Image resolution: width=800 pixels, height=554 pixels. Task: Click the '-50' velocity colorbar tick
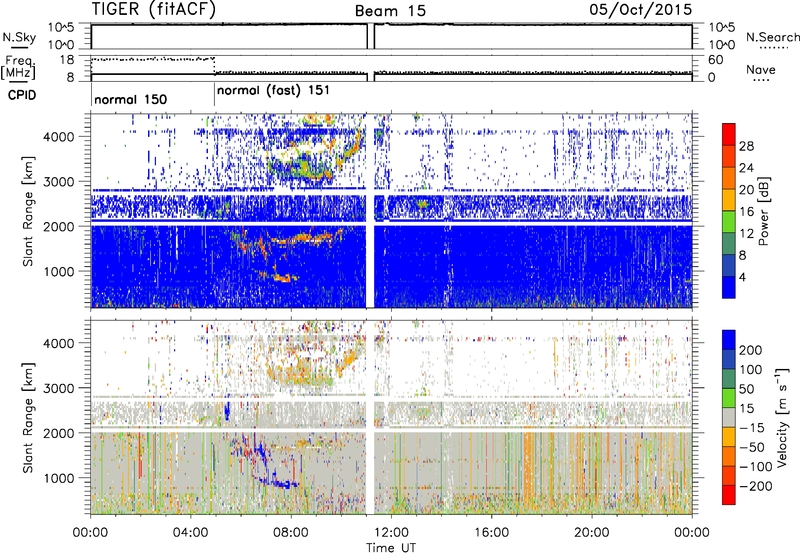(752, 447)
